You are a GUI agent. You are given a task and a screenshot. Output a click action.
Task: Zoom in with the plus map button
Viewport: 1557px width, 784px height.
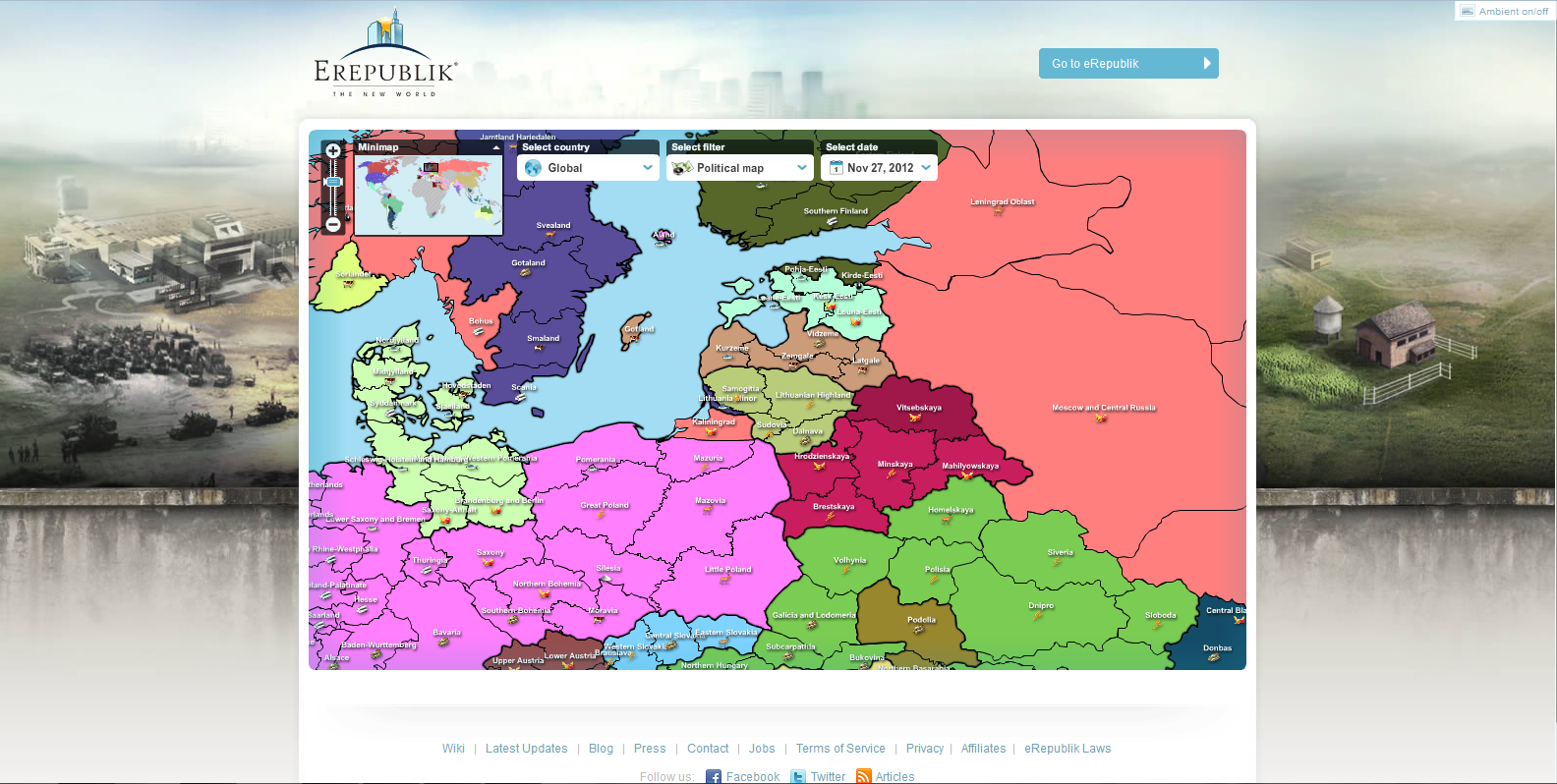click(333, 151)
